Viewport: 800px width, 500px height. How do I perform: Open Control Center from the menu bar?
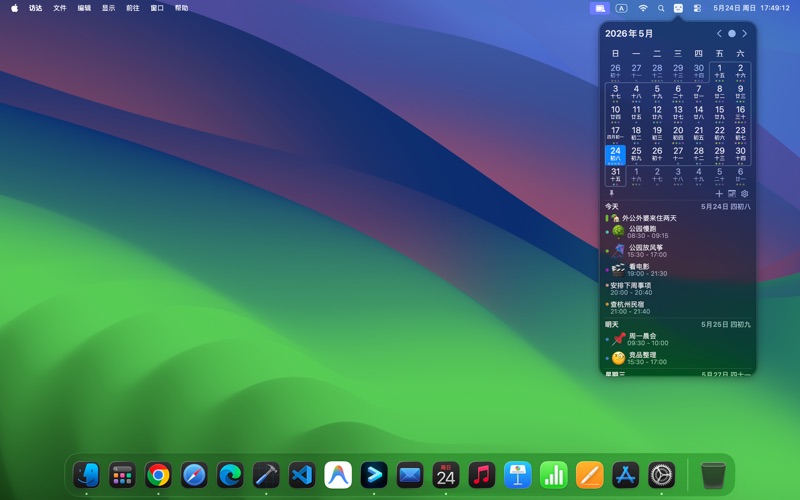coord(697,8)
